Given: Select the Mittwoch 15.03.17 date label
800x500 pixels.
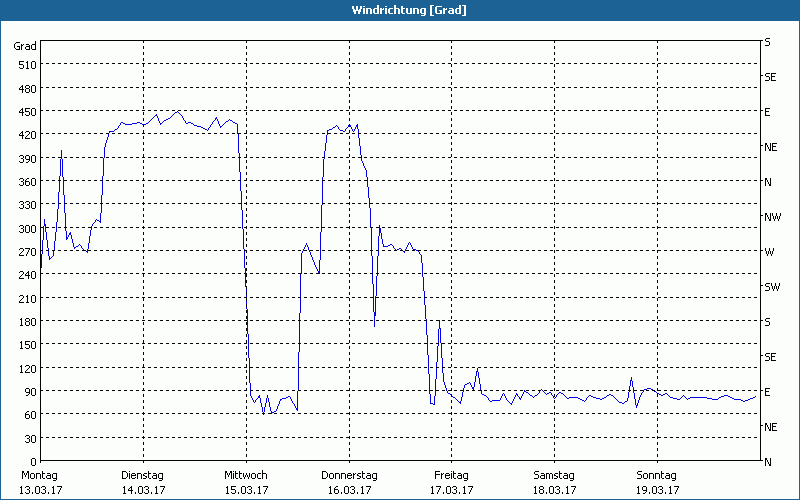Looking at the screenshot, I should [245, 482].
